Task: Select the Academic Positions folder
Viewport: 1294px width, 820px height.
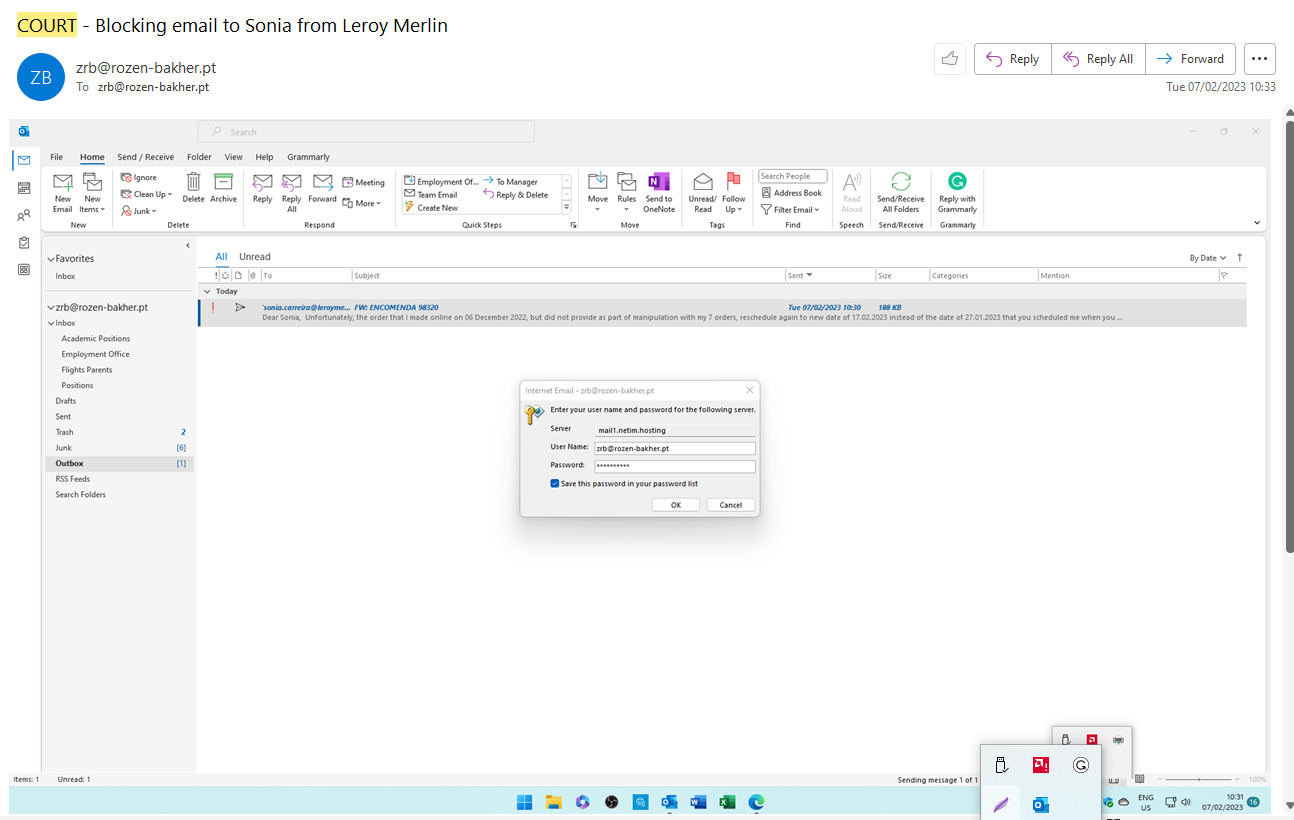Action: tap(96, 339)
